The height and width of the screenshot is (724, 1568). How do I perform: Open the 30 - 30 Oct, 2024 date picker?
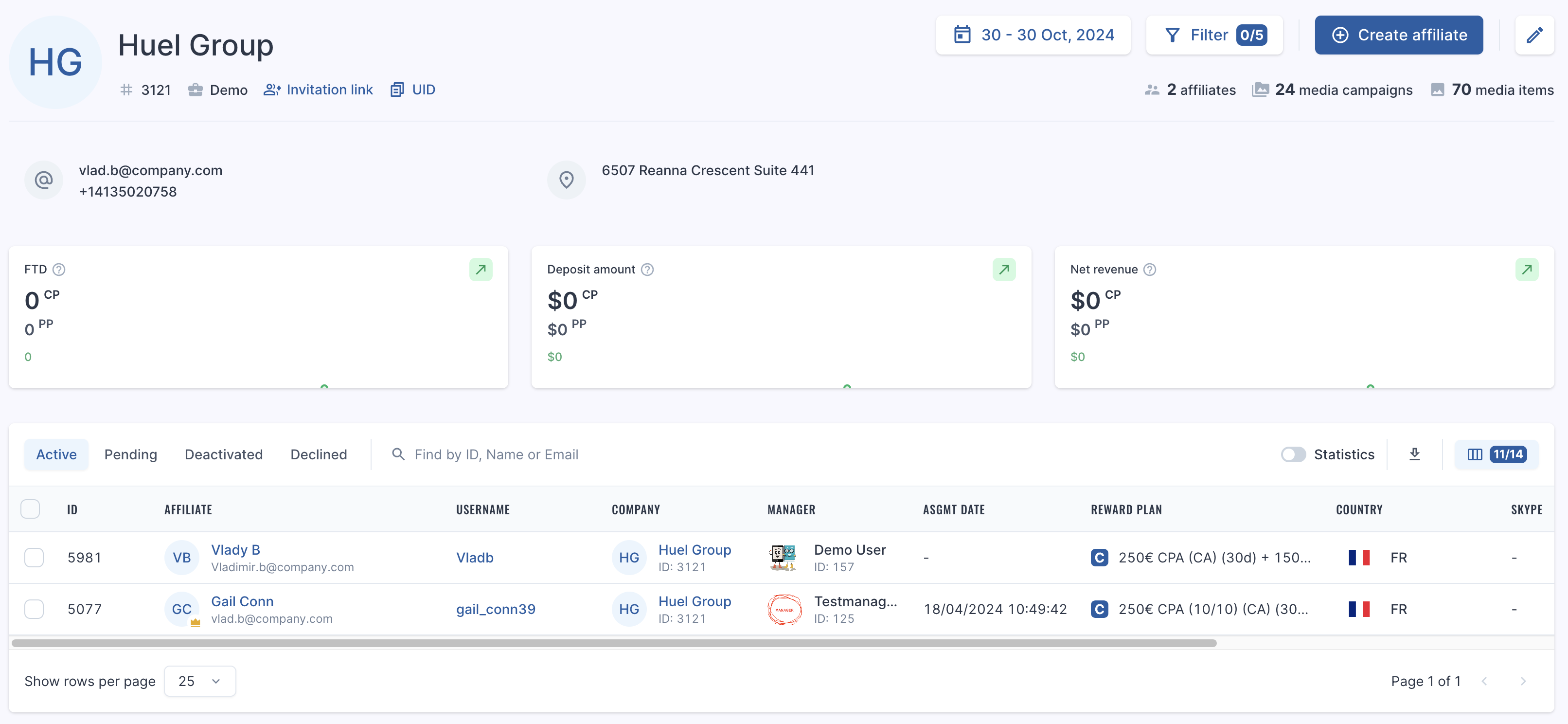pyautogui.click(x=1033, y=36)
